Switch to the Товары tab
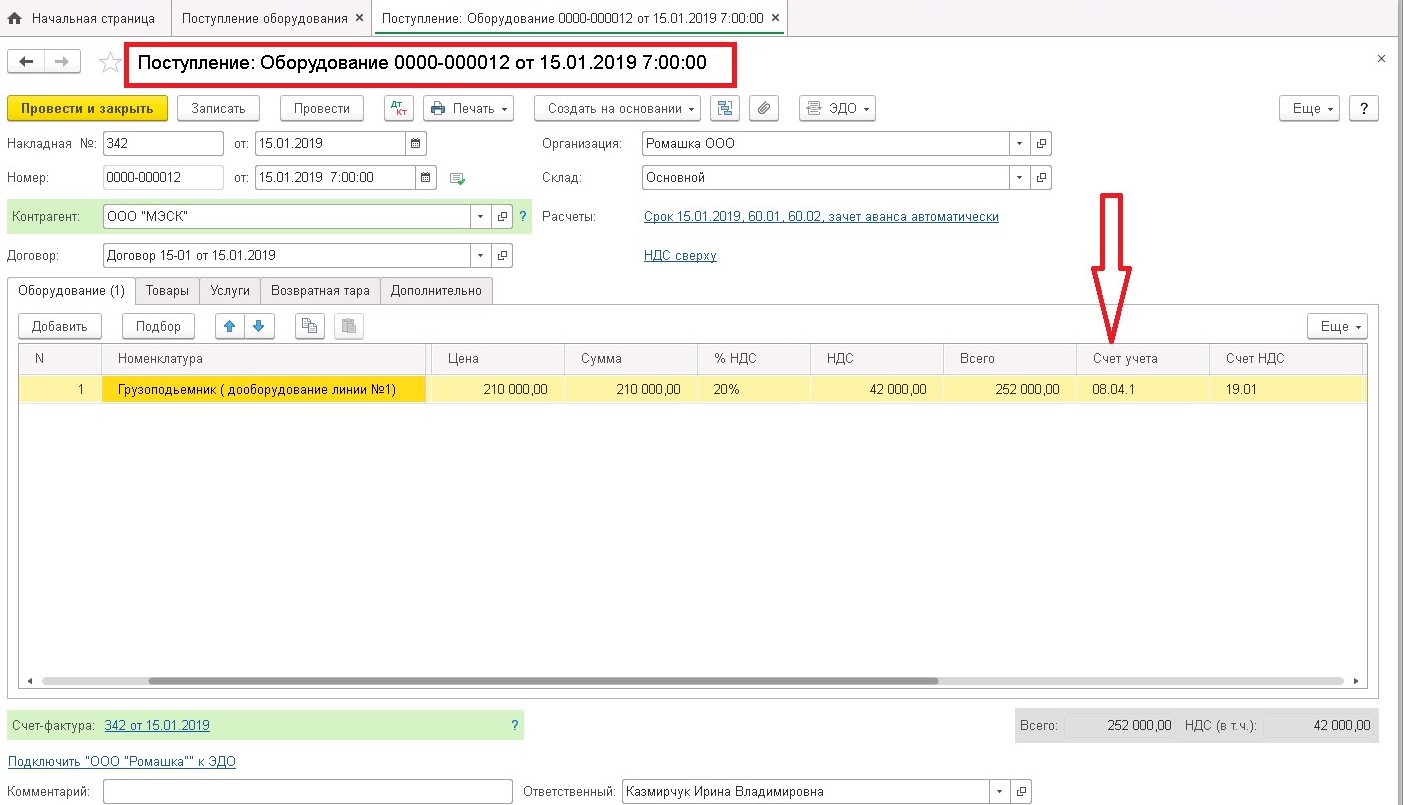Viewport: 1403px width, 805px height. pyautogui.click(x=167, y=291)
